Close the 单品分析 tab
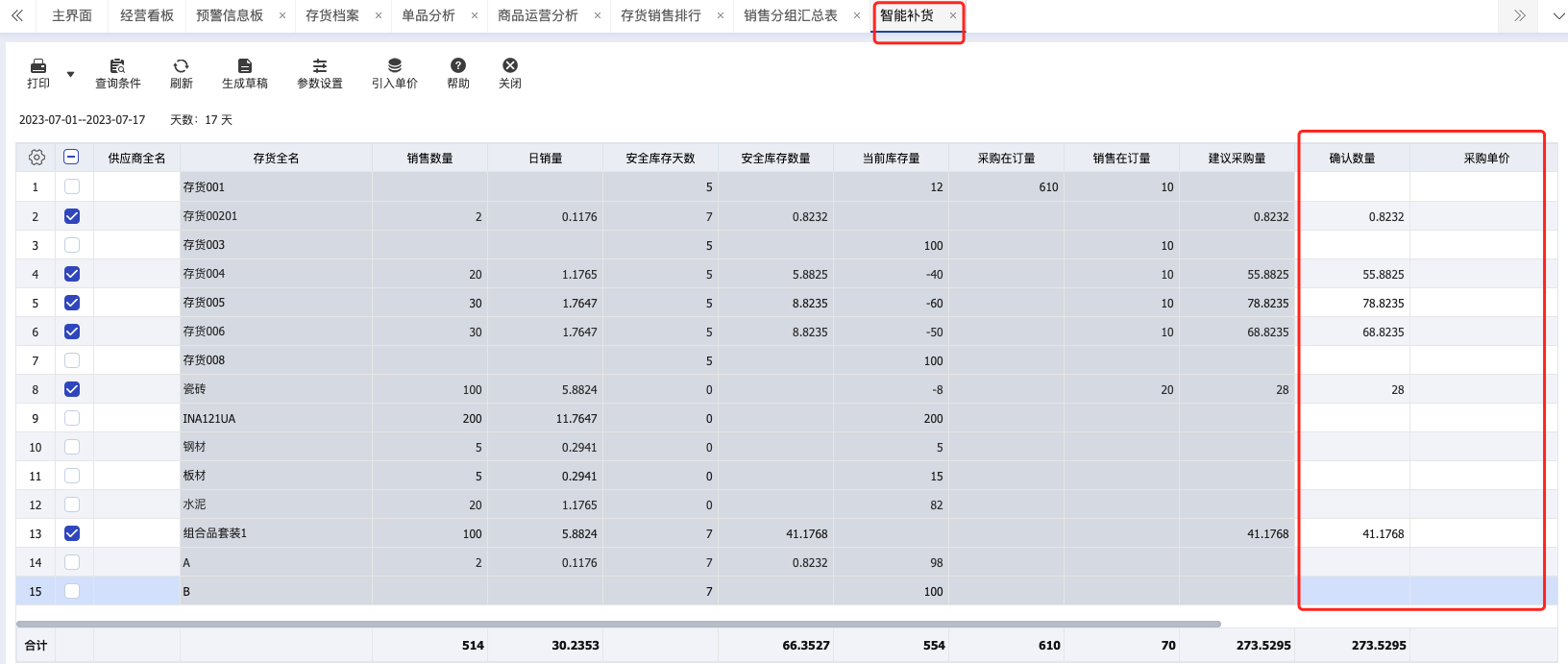 click(475, 15)
